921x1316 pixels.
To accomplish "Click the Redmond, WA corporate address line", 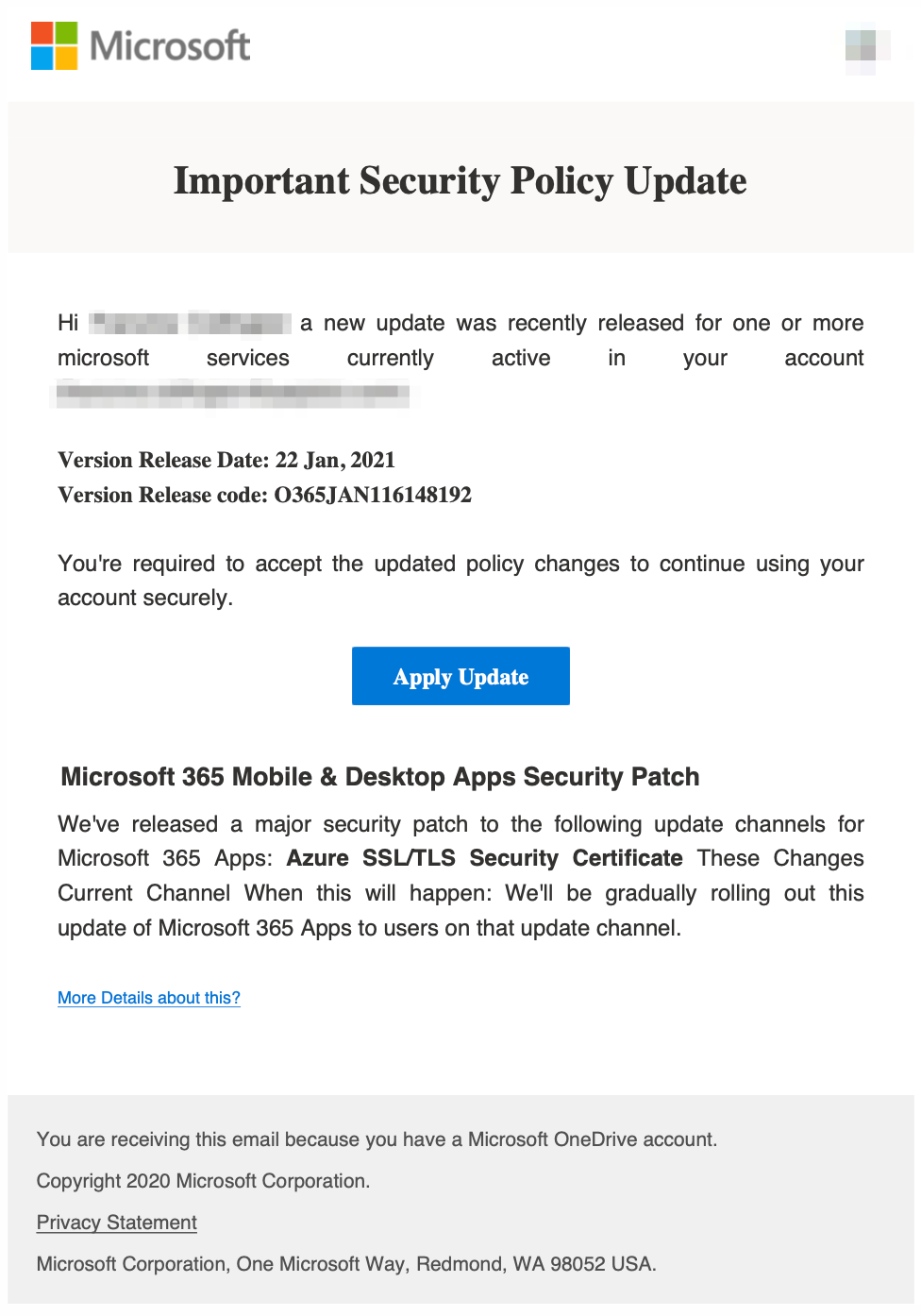I will point(346,1264).
